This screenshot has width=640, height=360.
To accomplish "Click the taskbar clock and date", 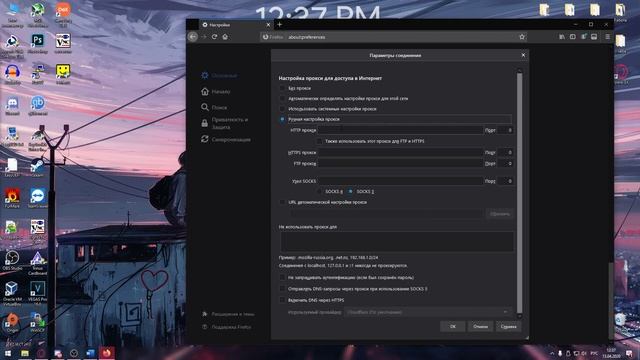I will coord(611,353).
